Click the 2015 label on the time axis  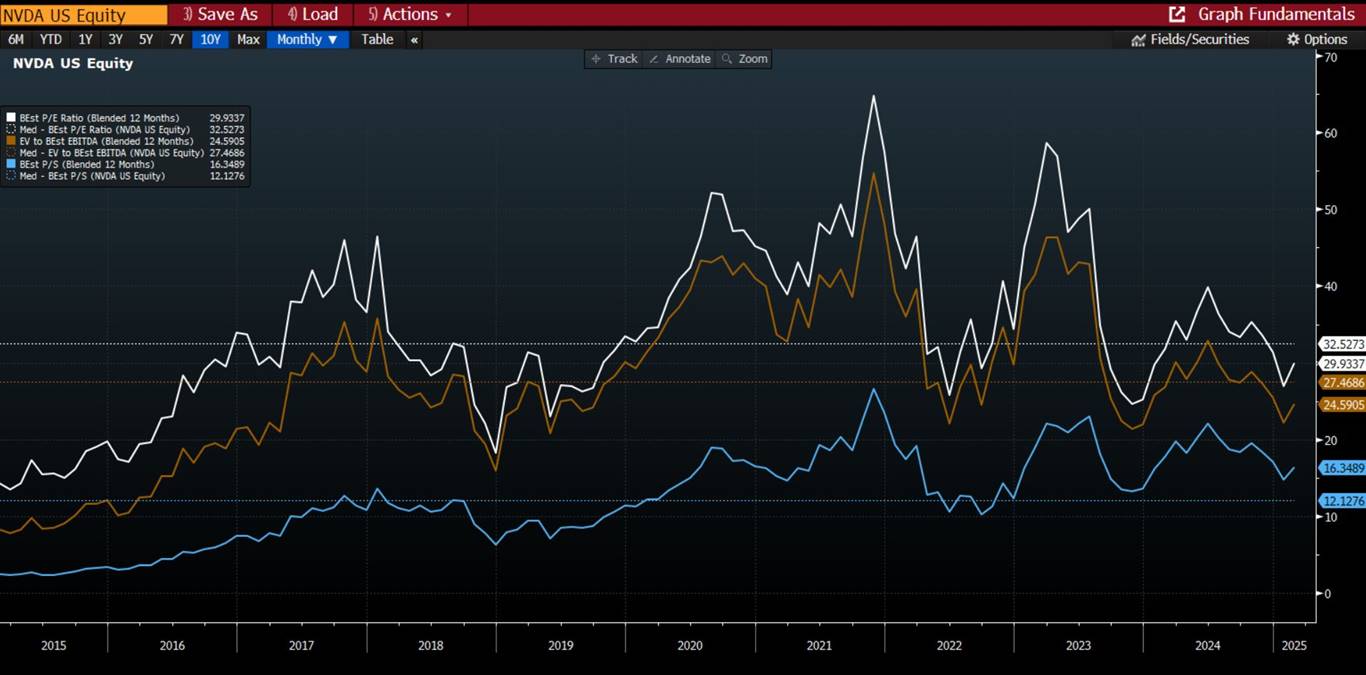[x=54, y=646]
